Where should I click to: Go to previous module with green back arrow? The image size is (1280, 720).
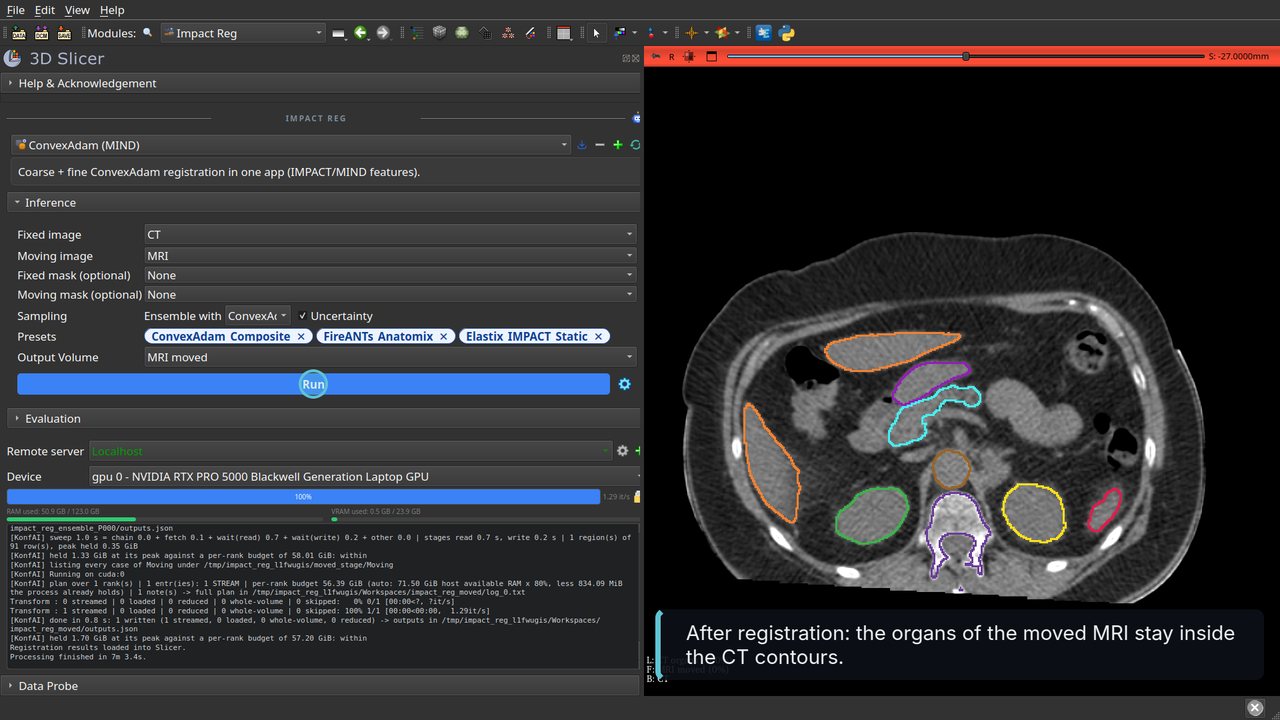361,33
